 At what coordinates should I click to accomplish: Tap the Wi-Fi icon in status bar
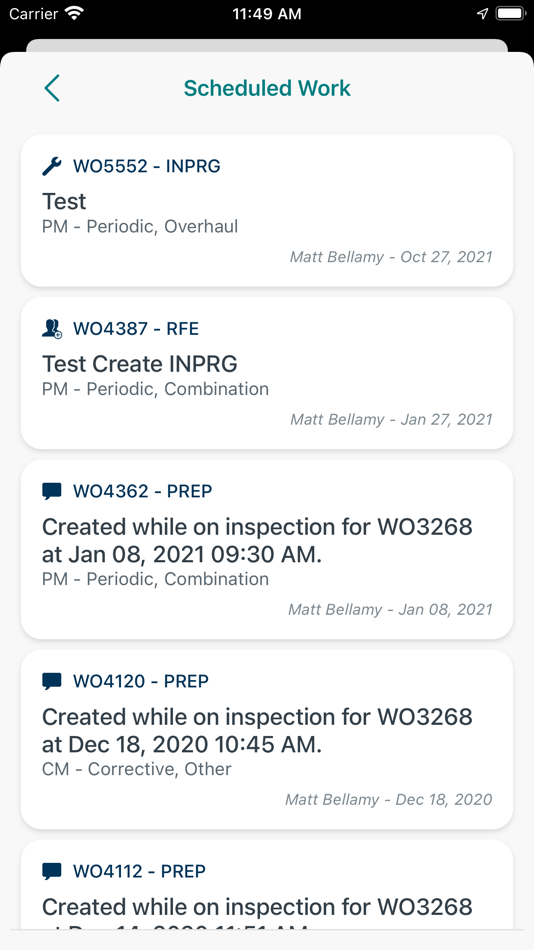pos(76,14)
